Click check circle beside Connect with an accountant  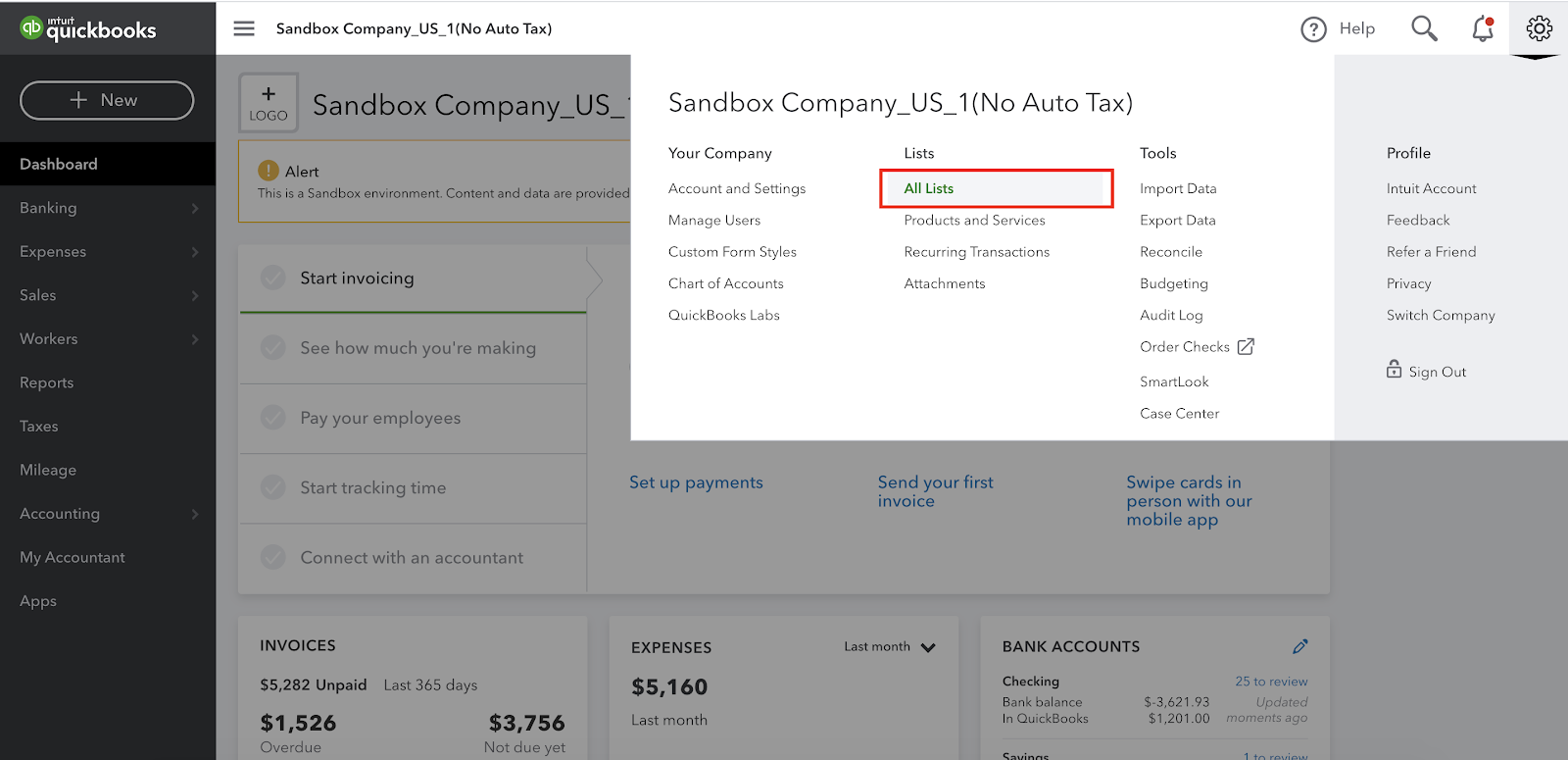[x=273, y=557]
